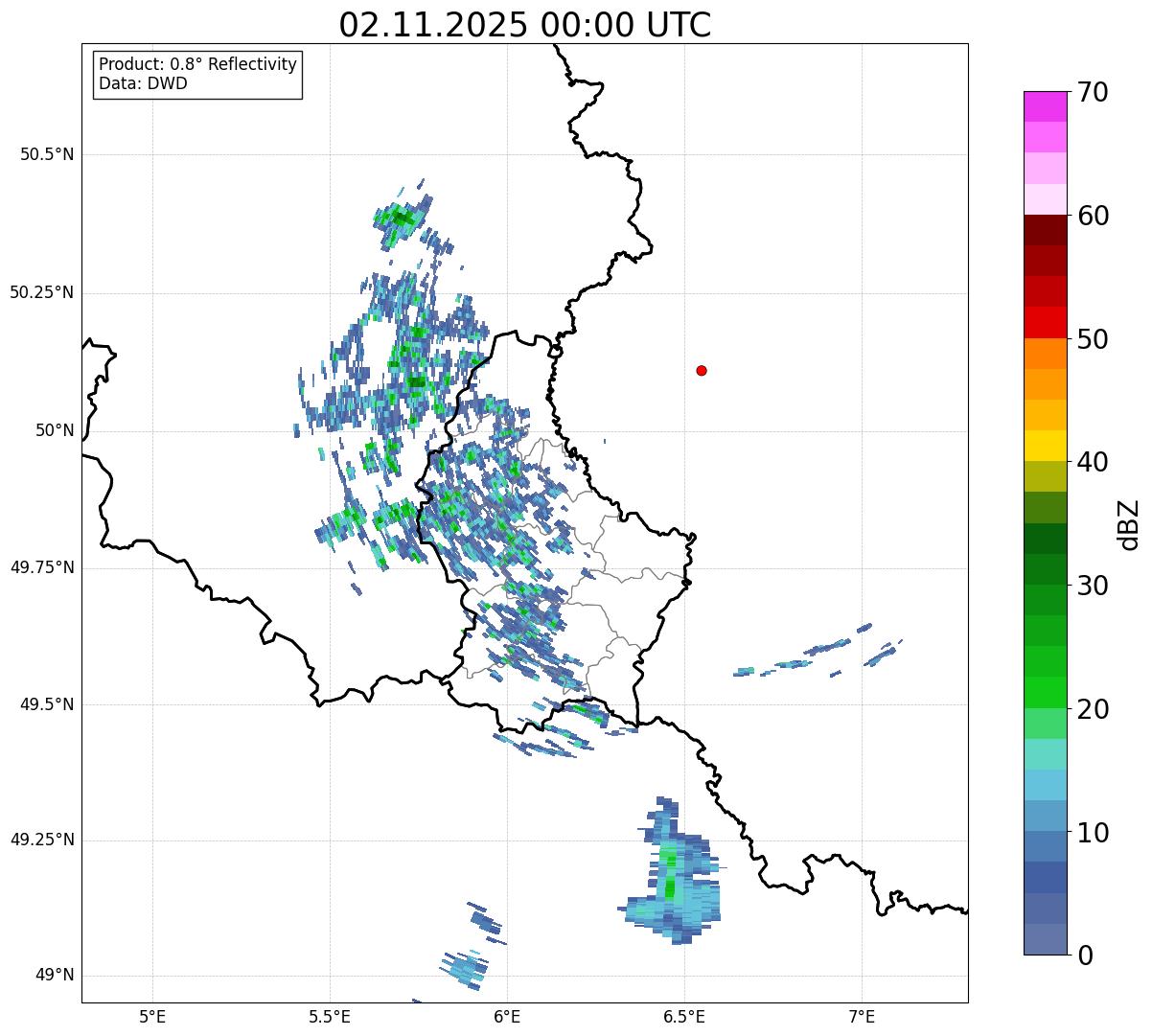This screenshot has height=1036, width=1152.
Task: Click the 49.25°N latitude label
Action: tap(42, 840)
